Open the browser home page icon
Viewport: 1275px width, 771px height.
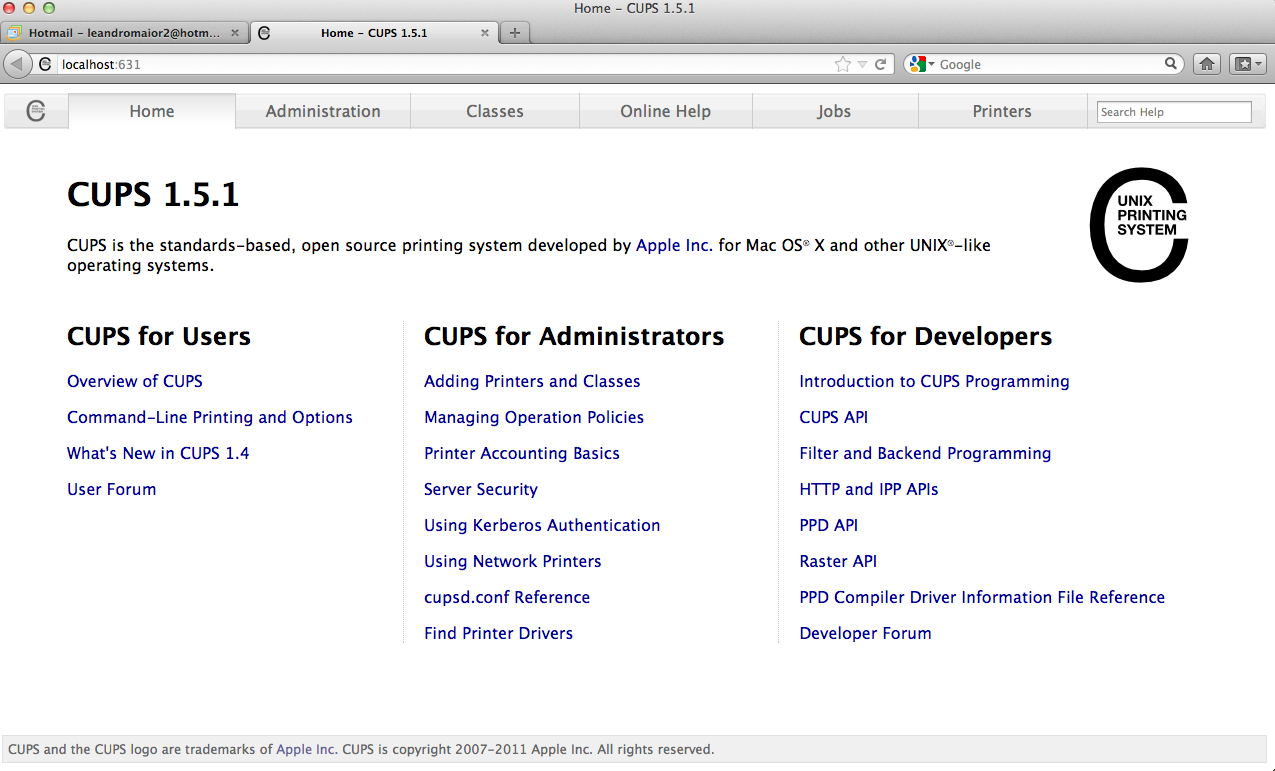1206,63
